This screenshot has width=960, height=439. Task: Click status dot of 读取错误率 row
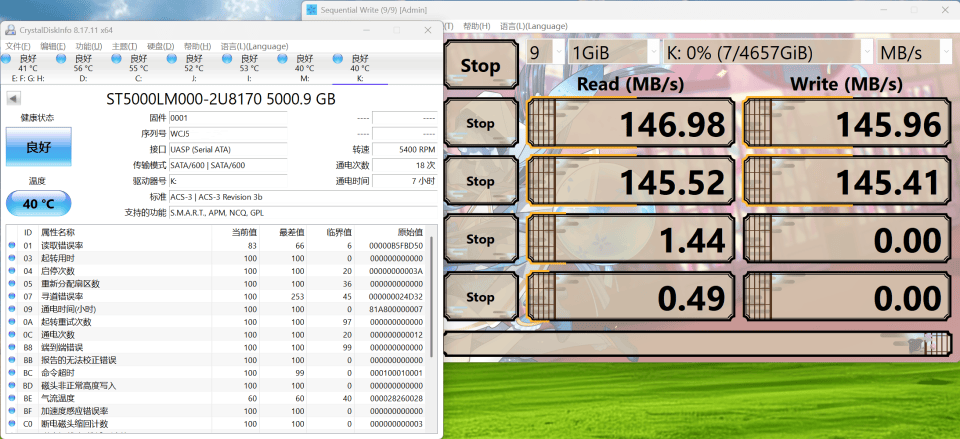point(12,246)
